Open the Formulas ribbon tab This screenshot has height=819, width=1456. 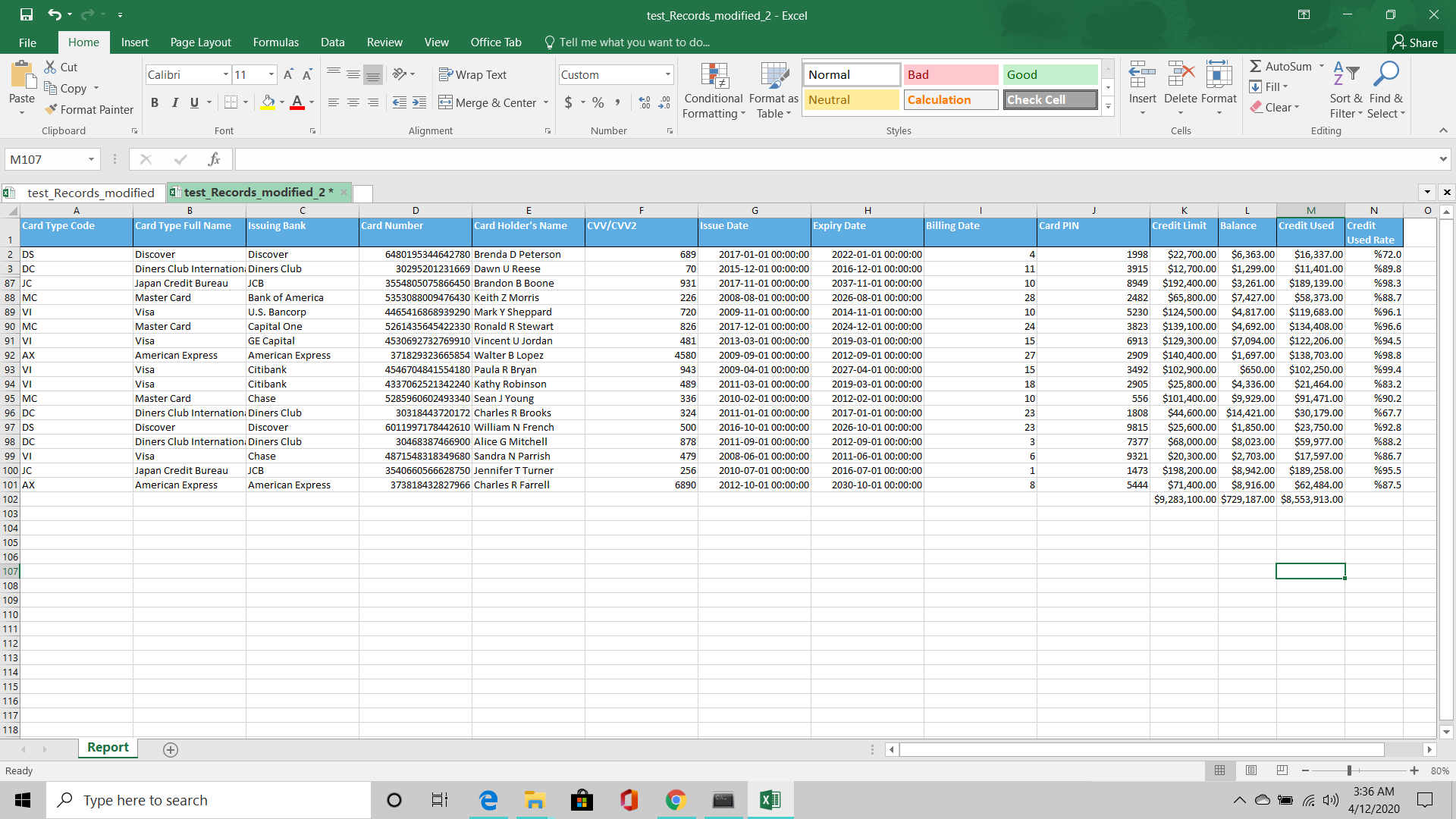click(x=275, y=42)
